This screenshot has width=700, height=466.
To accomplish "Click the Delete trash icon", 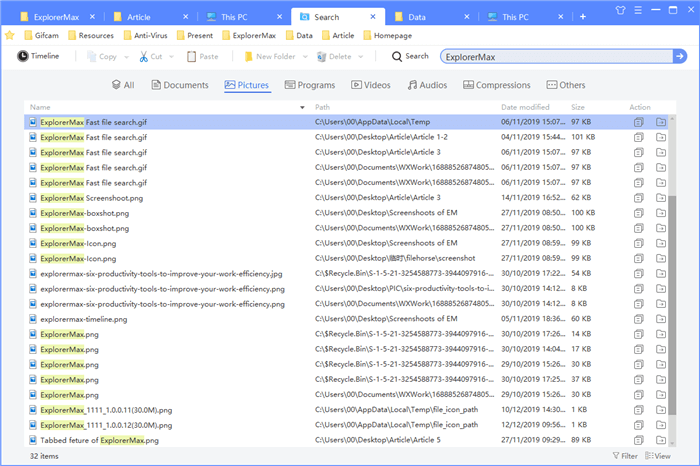I will tap(321, 57).
